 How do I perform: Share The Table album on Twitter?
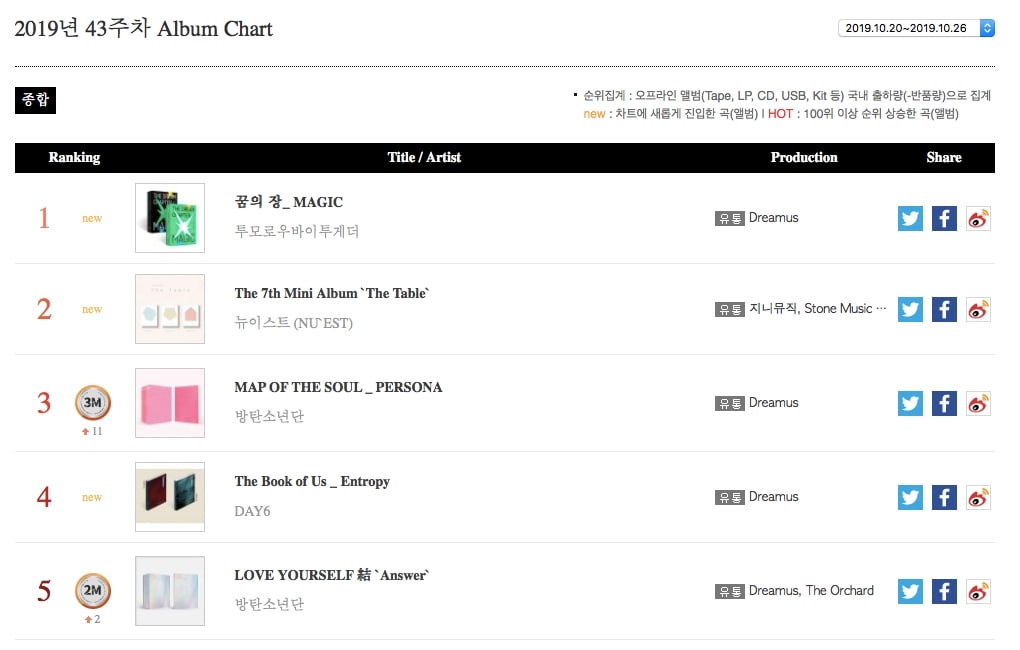click(x=910, y=309)
